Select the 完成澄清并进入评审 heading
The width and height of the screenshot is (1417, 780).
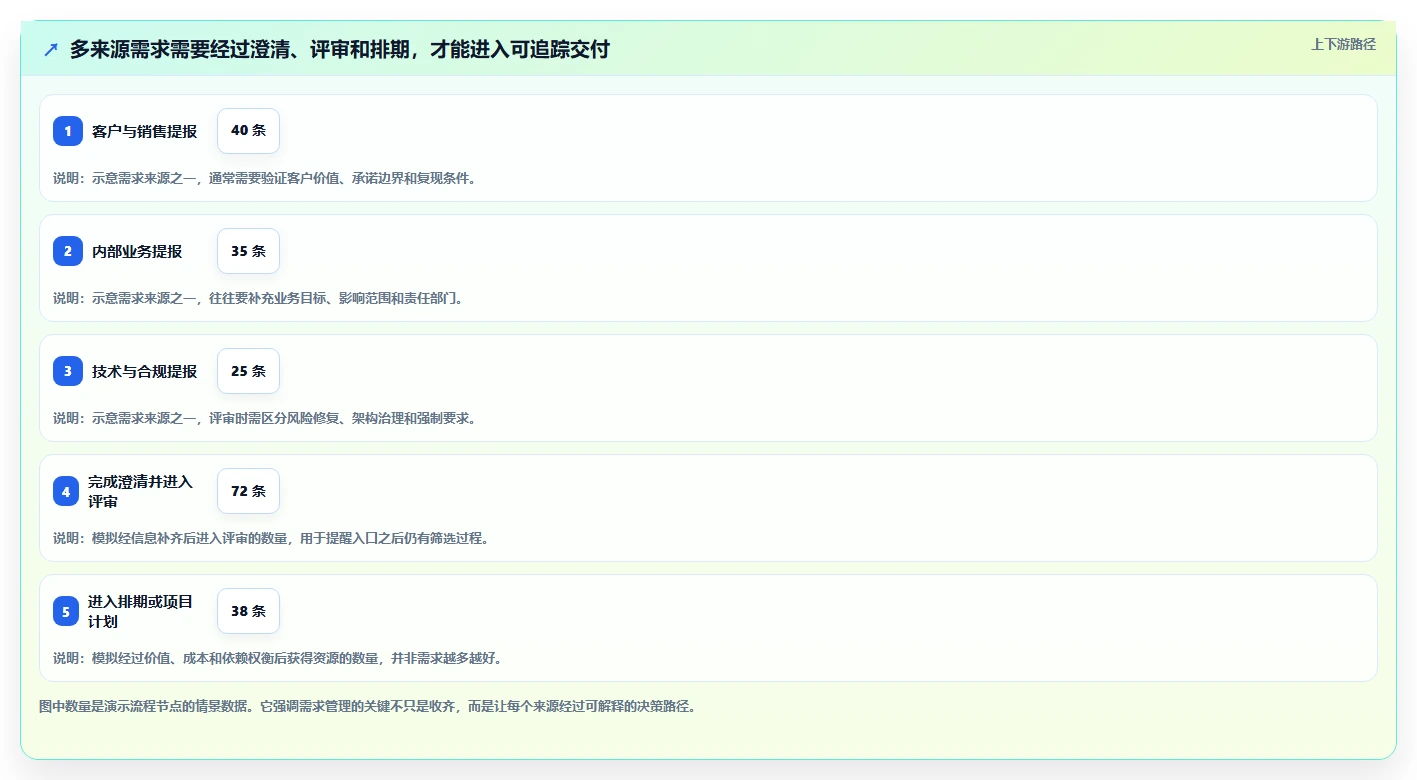[x=140, y=491]
